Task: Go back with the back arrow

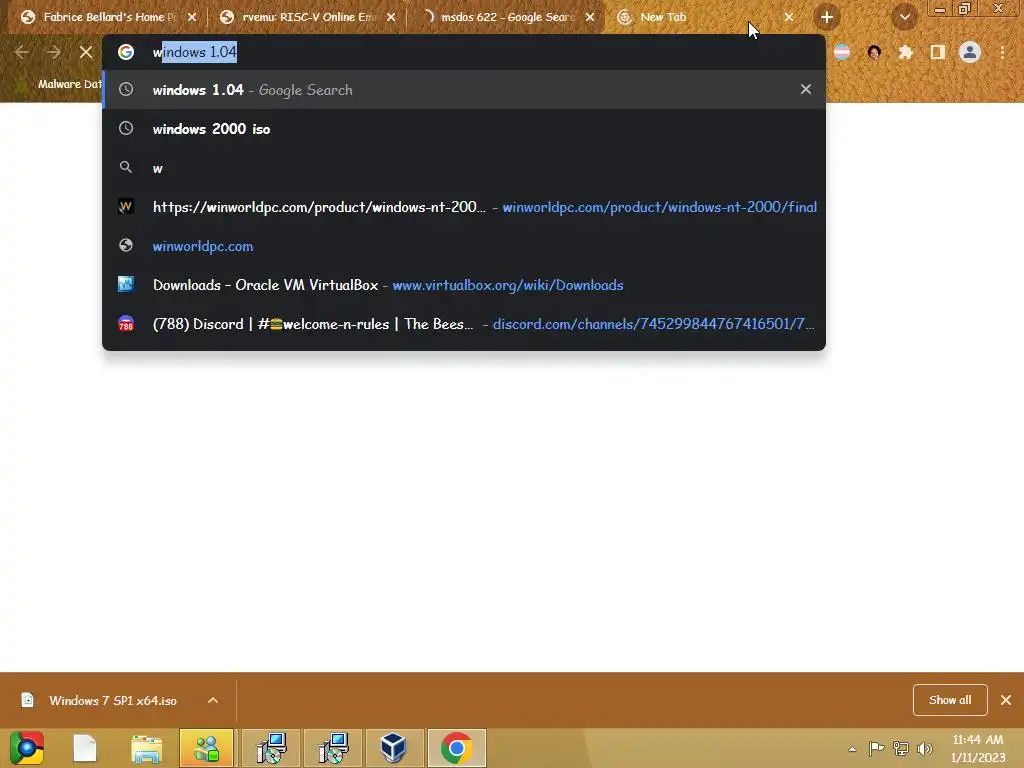Action: coord(21,52)
